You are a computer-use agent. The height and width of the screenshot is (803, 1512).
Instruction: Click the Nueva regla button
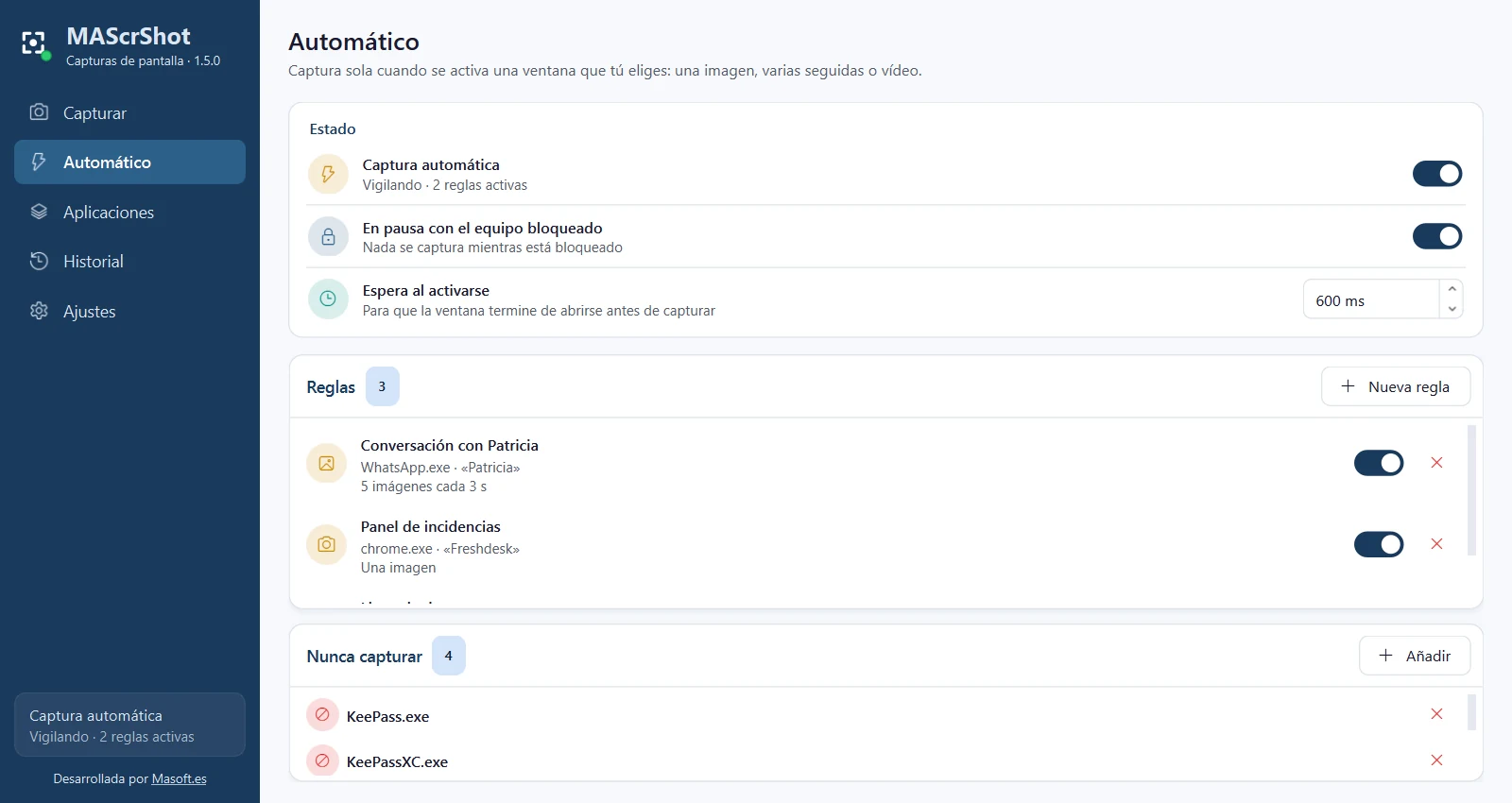[x=1396, y=386]
